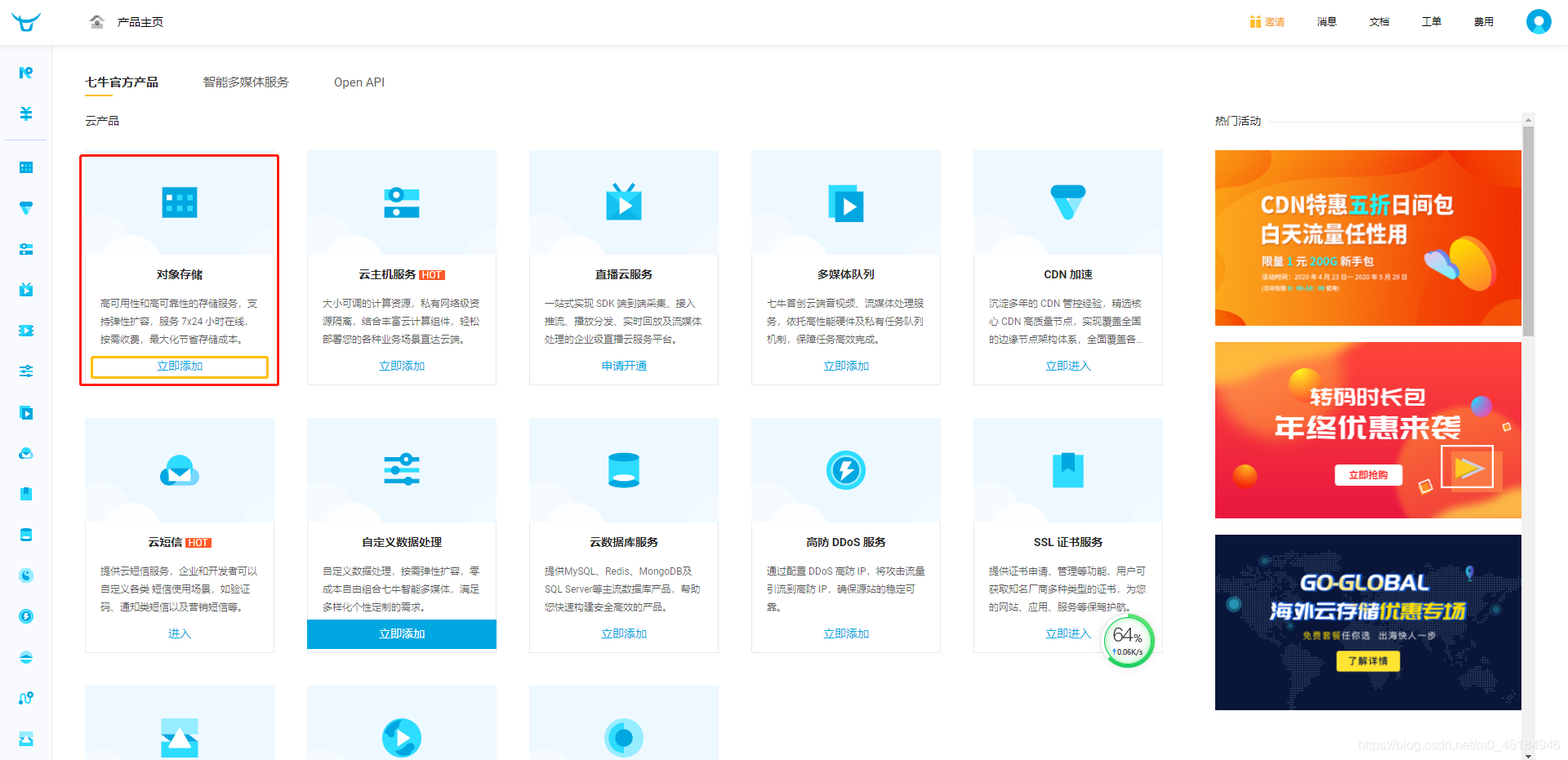The width and height of the screenshot is (1568, 760).
Task: Click the 云短信 card envelope icon
Action: pyautogui.click(x=180, y=470)
